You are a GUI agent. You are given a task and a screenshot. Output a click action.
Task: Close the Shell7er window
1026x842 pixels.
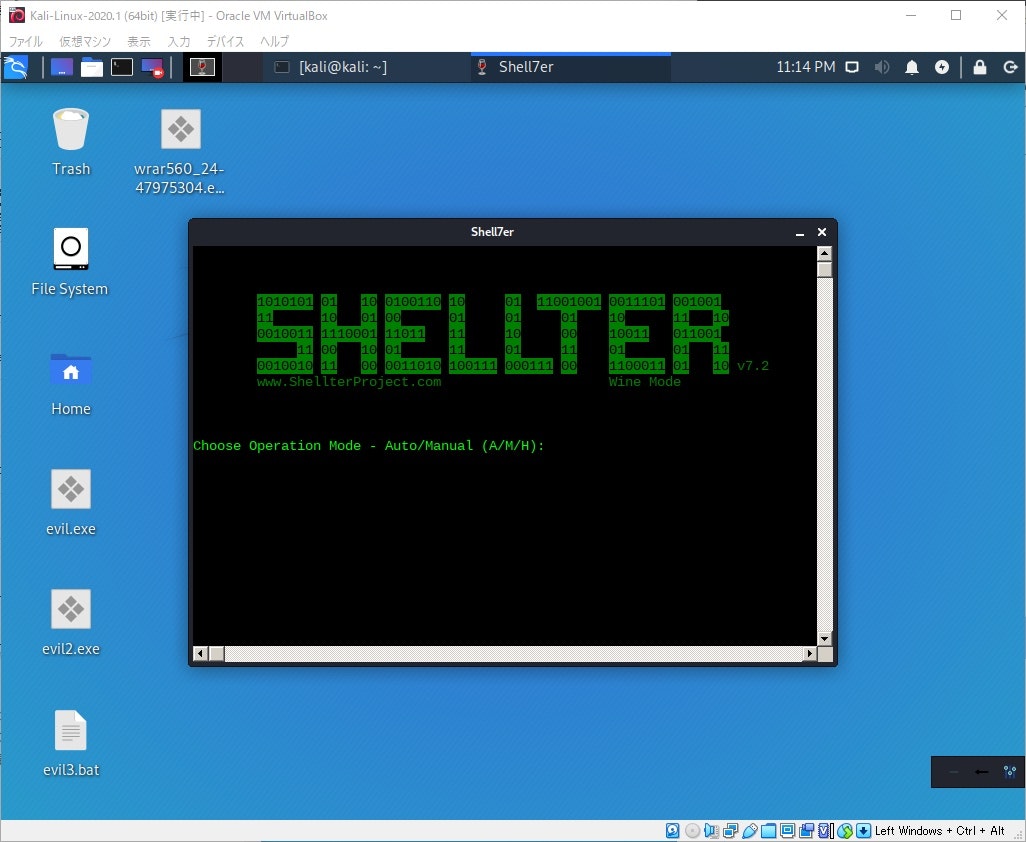pyautogui.click(x=822, y=232)
